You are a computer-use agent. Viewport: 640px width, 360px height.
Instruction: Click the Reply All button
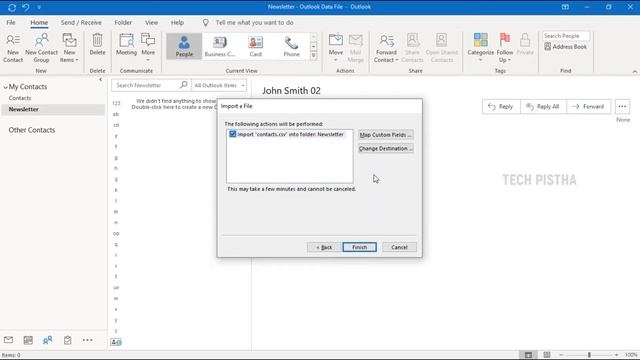coord(543,107)
